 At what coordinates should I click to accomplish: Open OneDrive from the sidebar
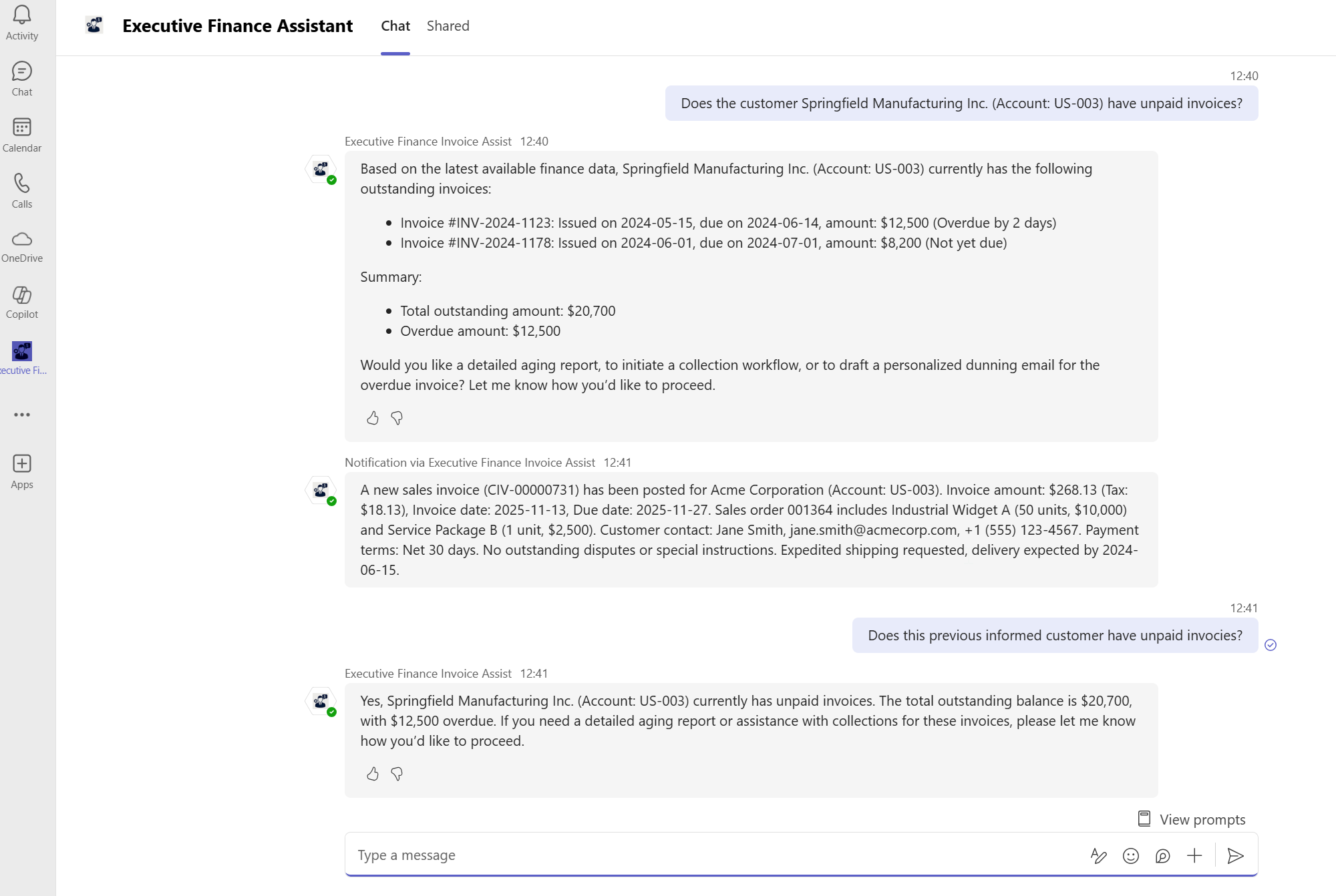[22, 246]
